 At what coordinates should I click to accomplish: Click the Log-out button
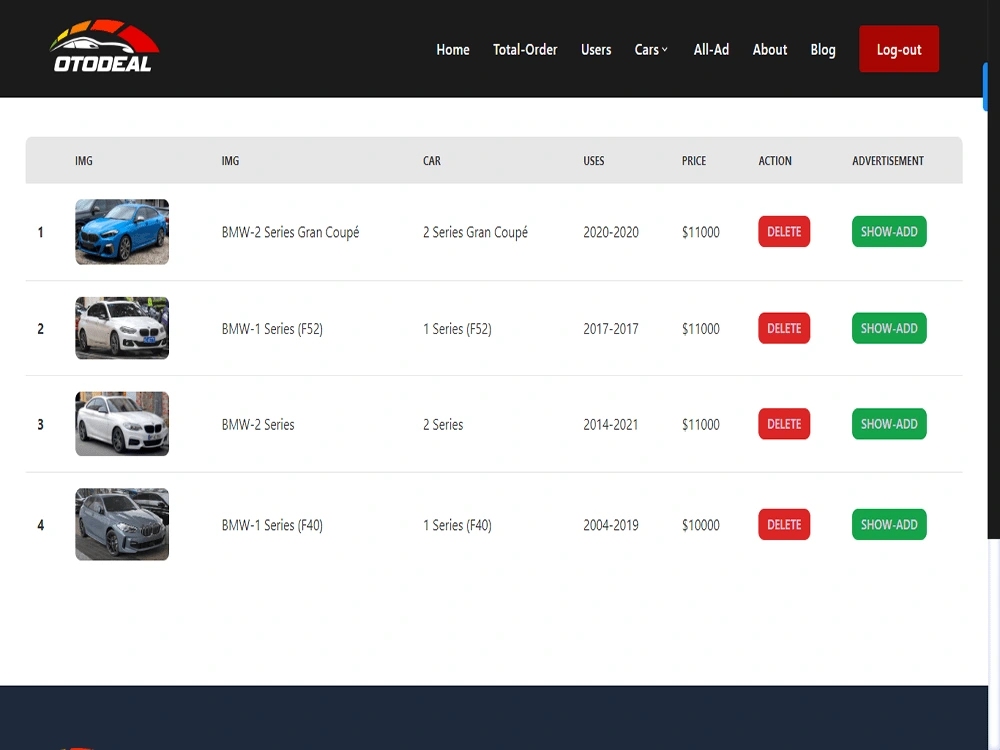pyautogui.click(x=899, y=49)
